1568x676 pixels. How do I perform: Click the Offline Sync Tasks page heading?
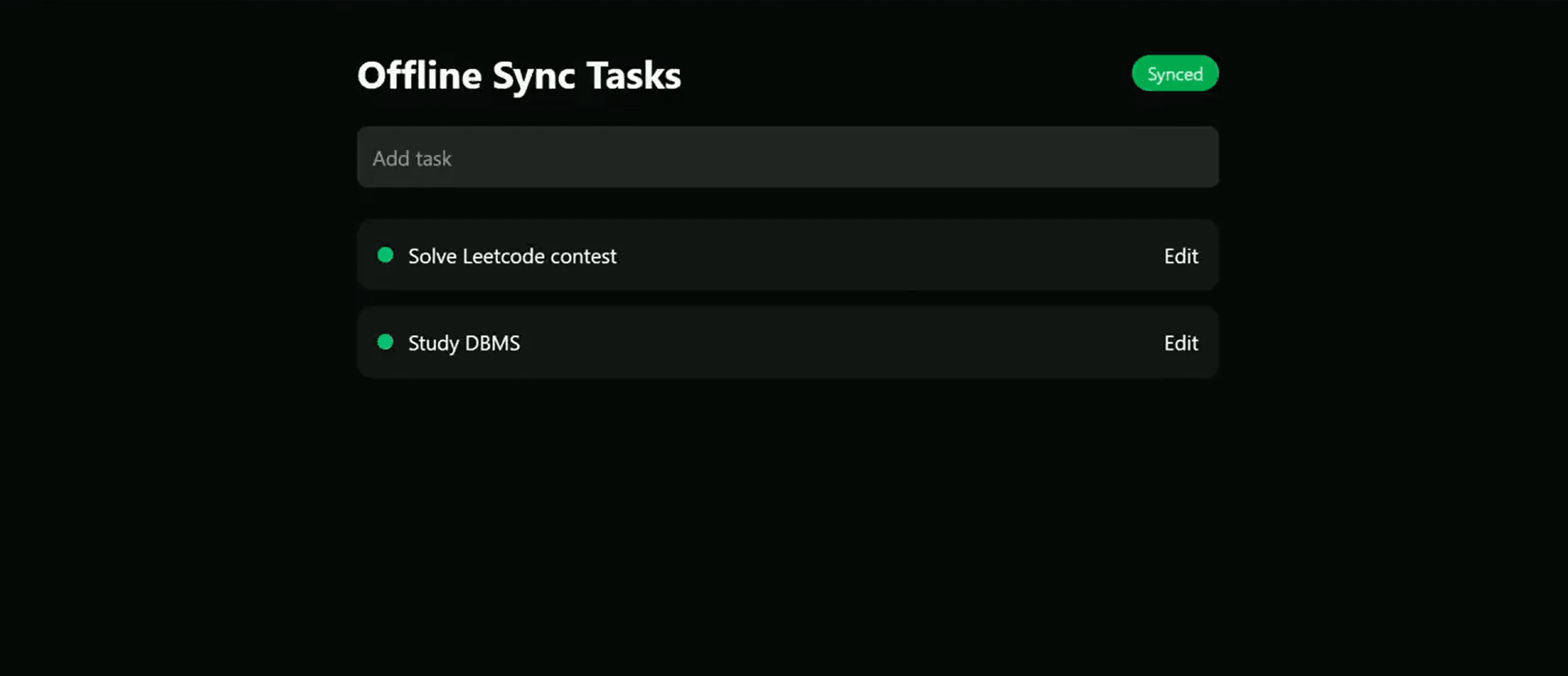click(x=519, y=75)
